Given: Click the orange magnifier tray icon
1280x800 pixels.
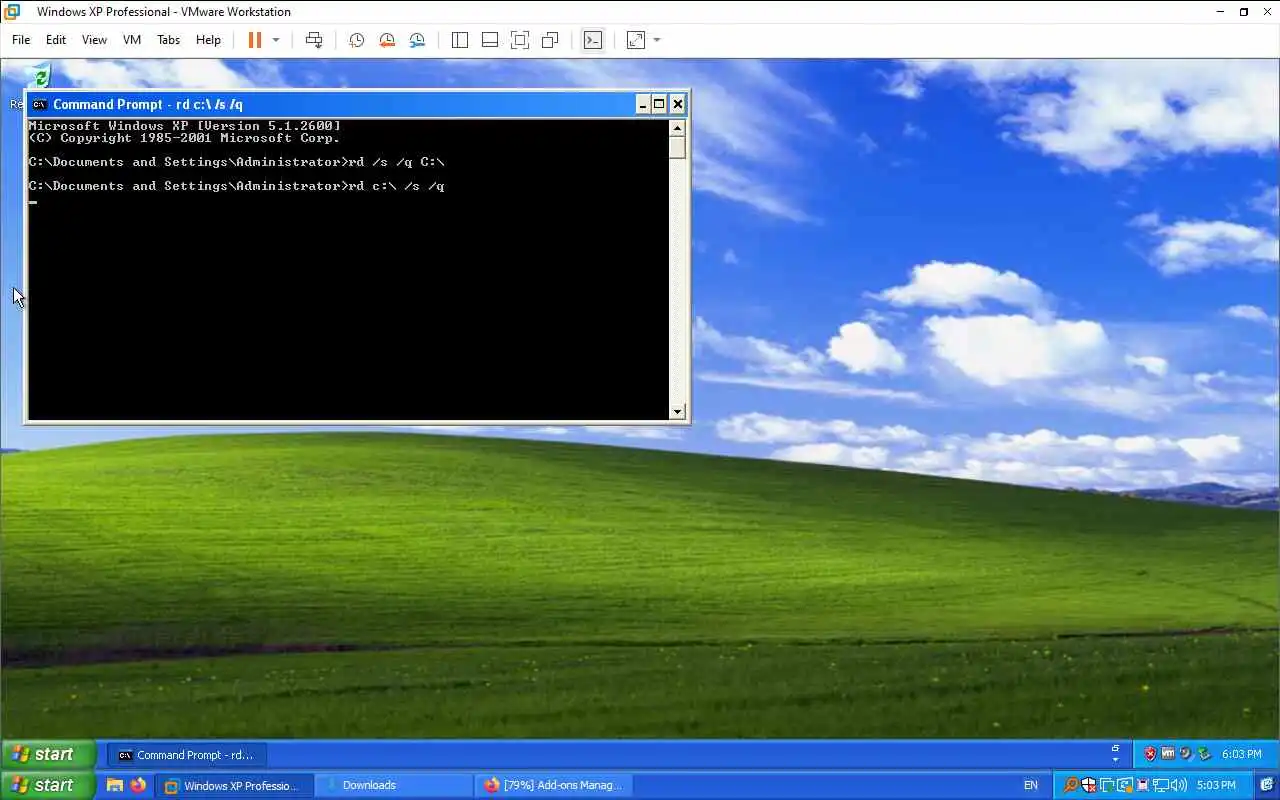Looking at the screenshot, I should click(x=1071, y=785).
